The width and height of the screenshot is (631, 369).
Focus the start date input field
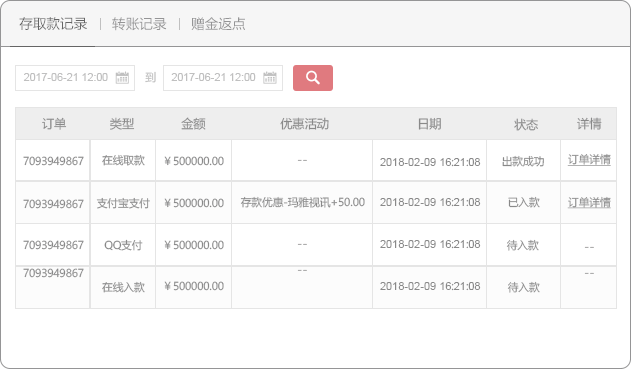click(x=75, y=78)
